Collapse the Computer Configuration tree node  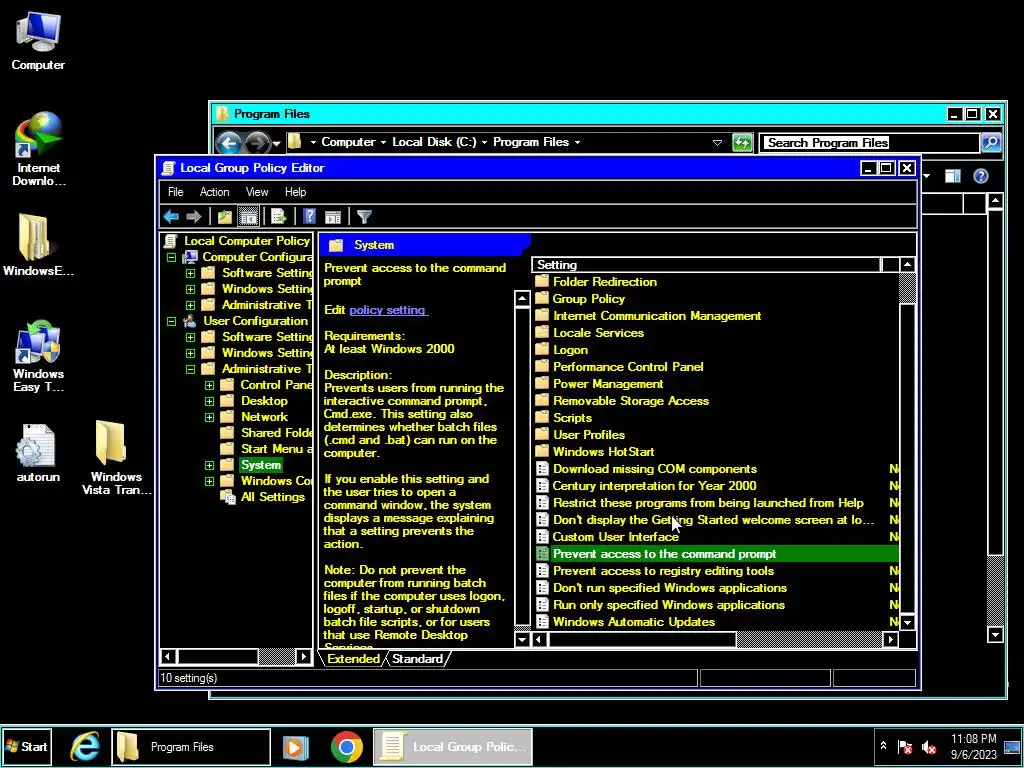click(171, 257)
